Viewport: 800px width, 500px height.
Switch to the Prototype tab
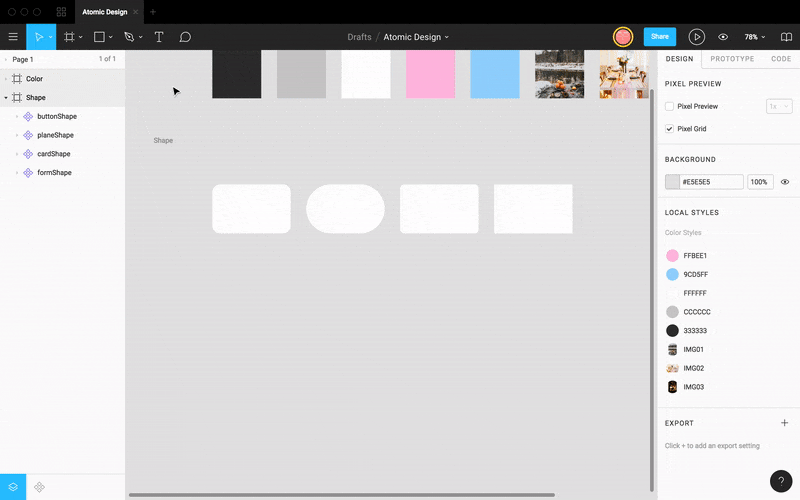point(732,59)
